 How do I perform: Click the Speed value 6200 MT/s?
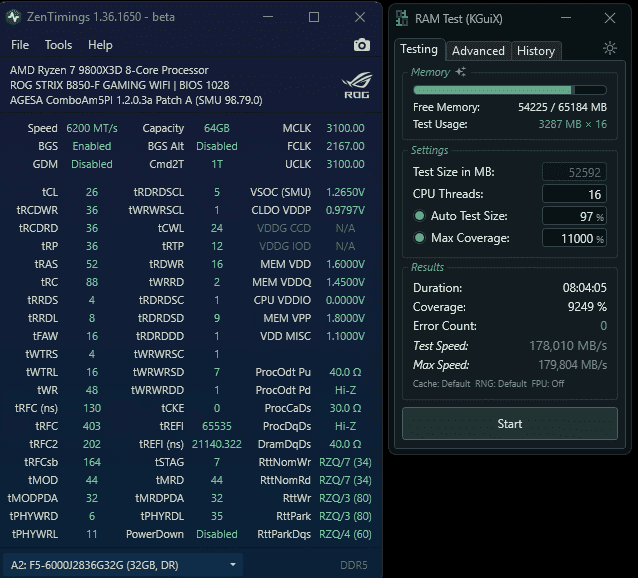coord(92,128)
